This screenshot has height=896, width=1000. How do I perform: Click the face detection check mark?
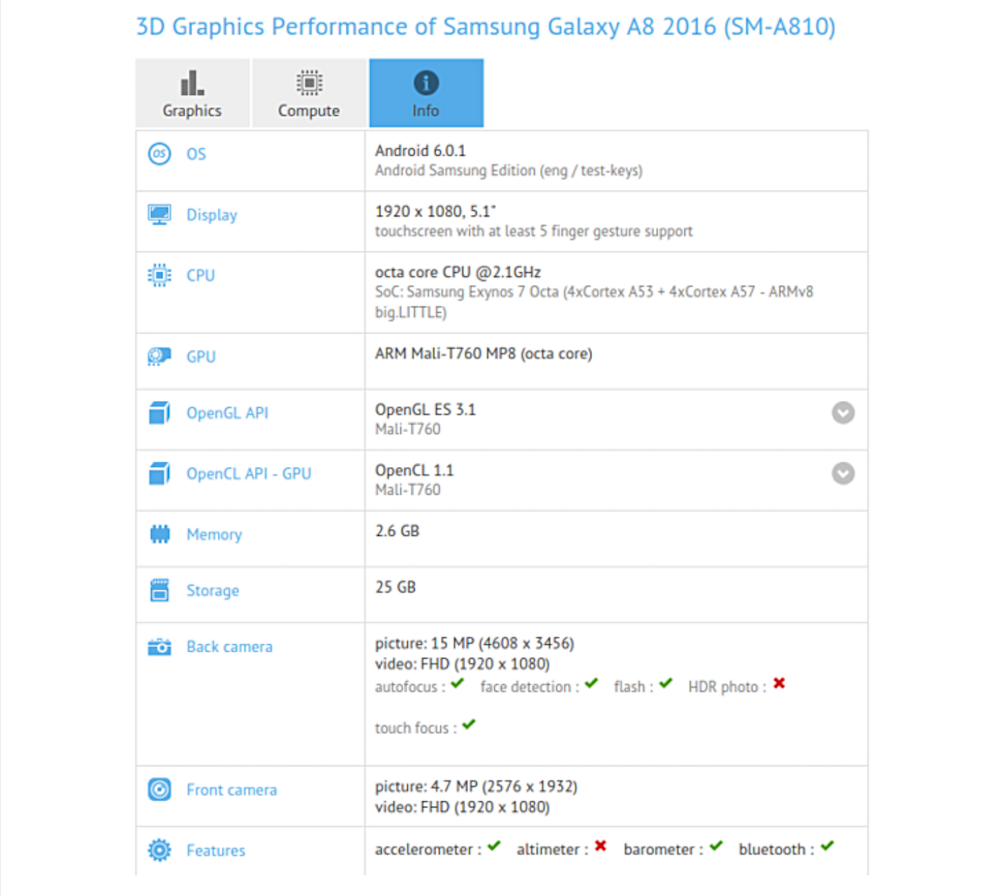591,684
